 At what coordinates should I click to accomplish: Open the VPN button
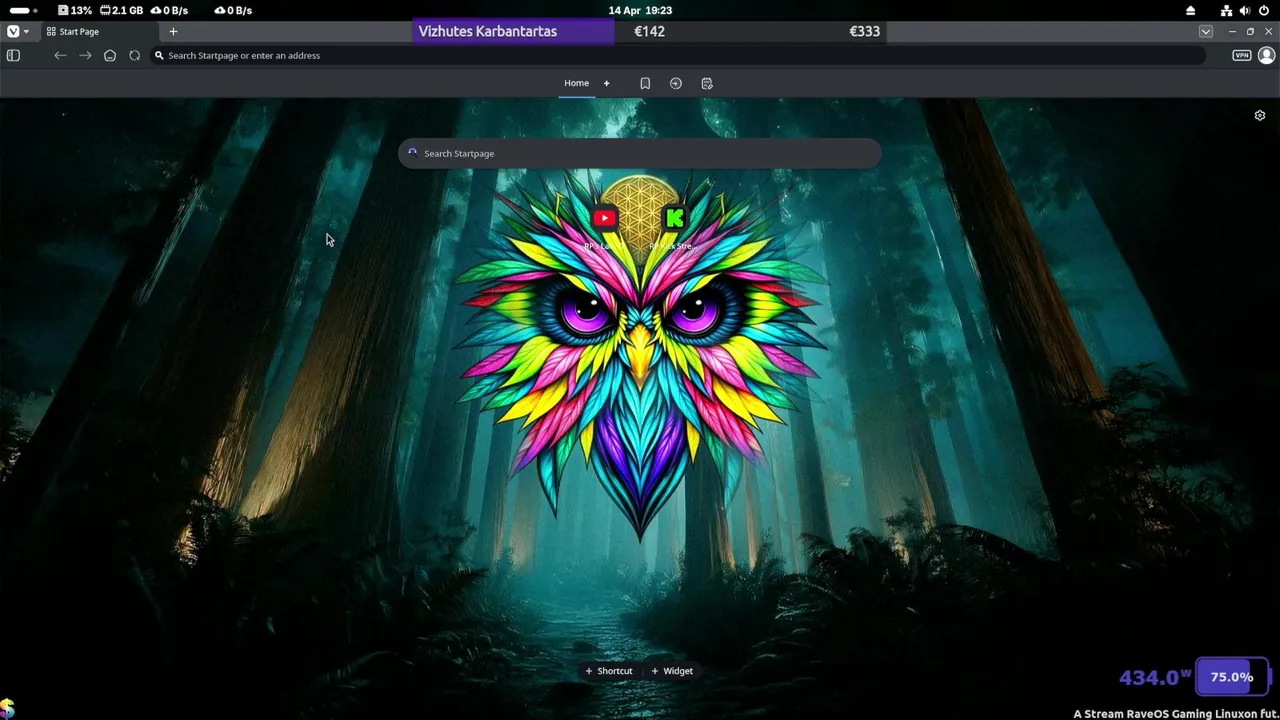1241,55
